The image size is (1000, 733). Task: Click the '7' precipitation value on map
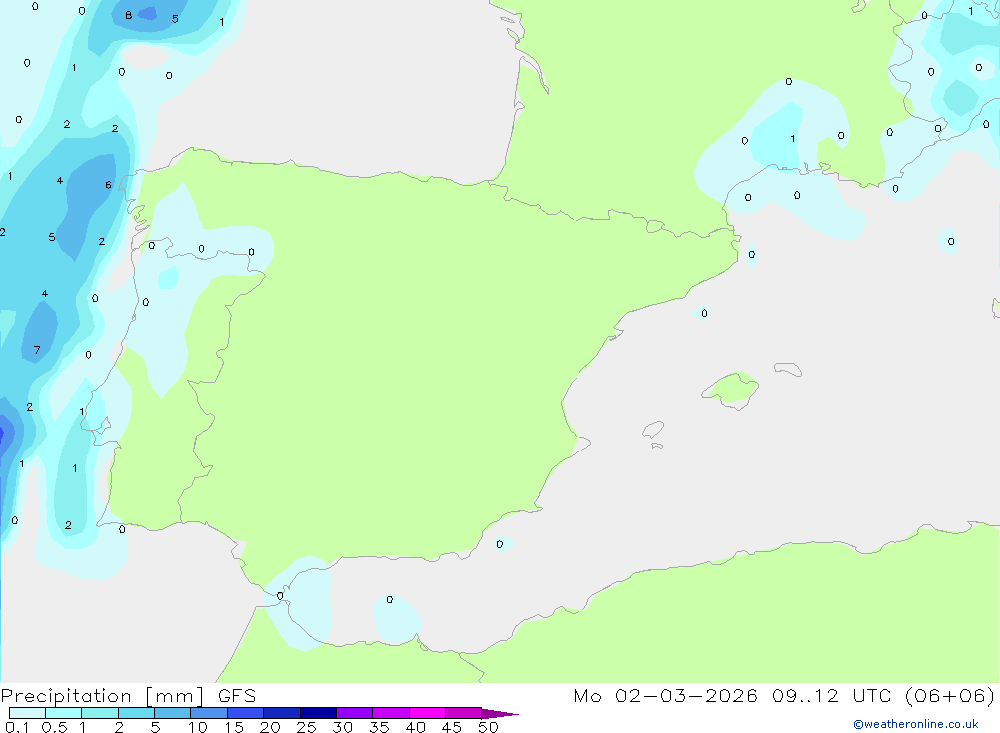(x=37, y=350)
